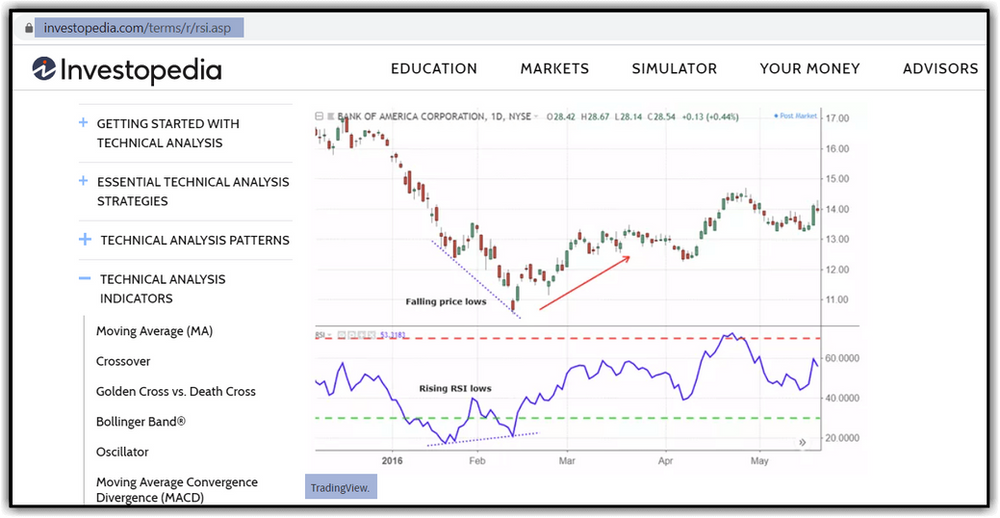1000x518 pixels.
Task: Click the Rising RSI lows annotation
Action: (455, 388)
